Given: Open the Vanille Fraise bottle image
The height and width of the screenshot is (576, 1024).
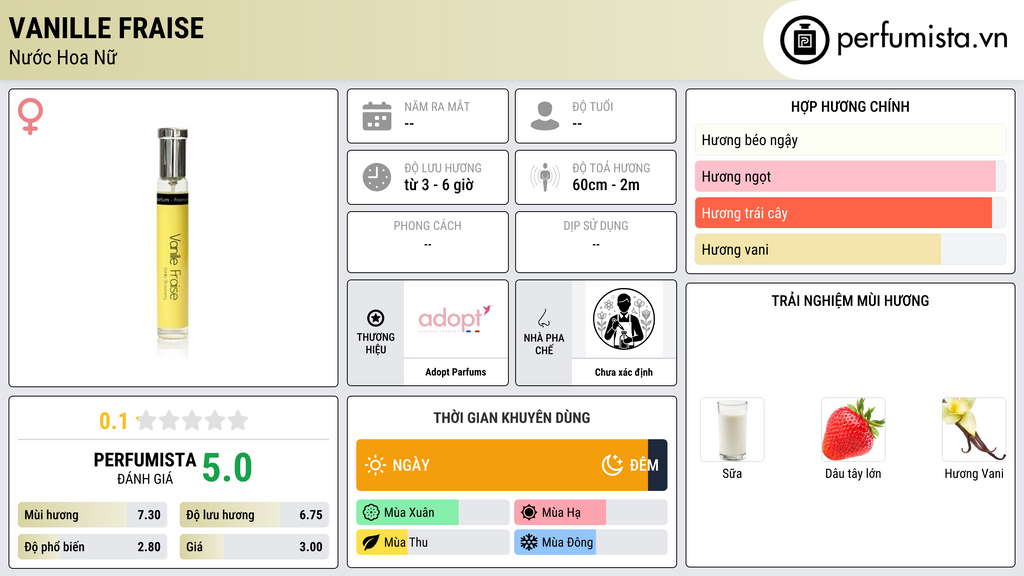Looking at the screenshot, I should pyautogui.click(x=173, y=242).
